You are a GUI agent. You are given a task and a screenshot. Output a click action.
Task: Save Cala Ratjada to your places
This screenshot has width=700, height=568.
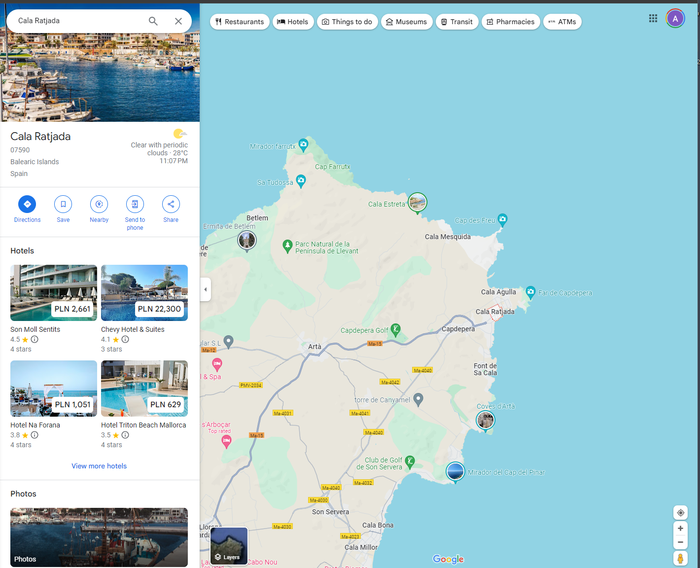63,209
